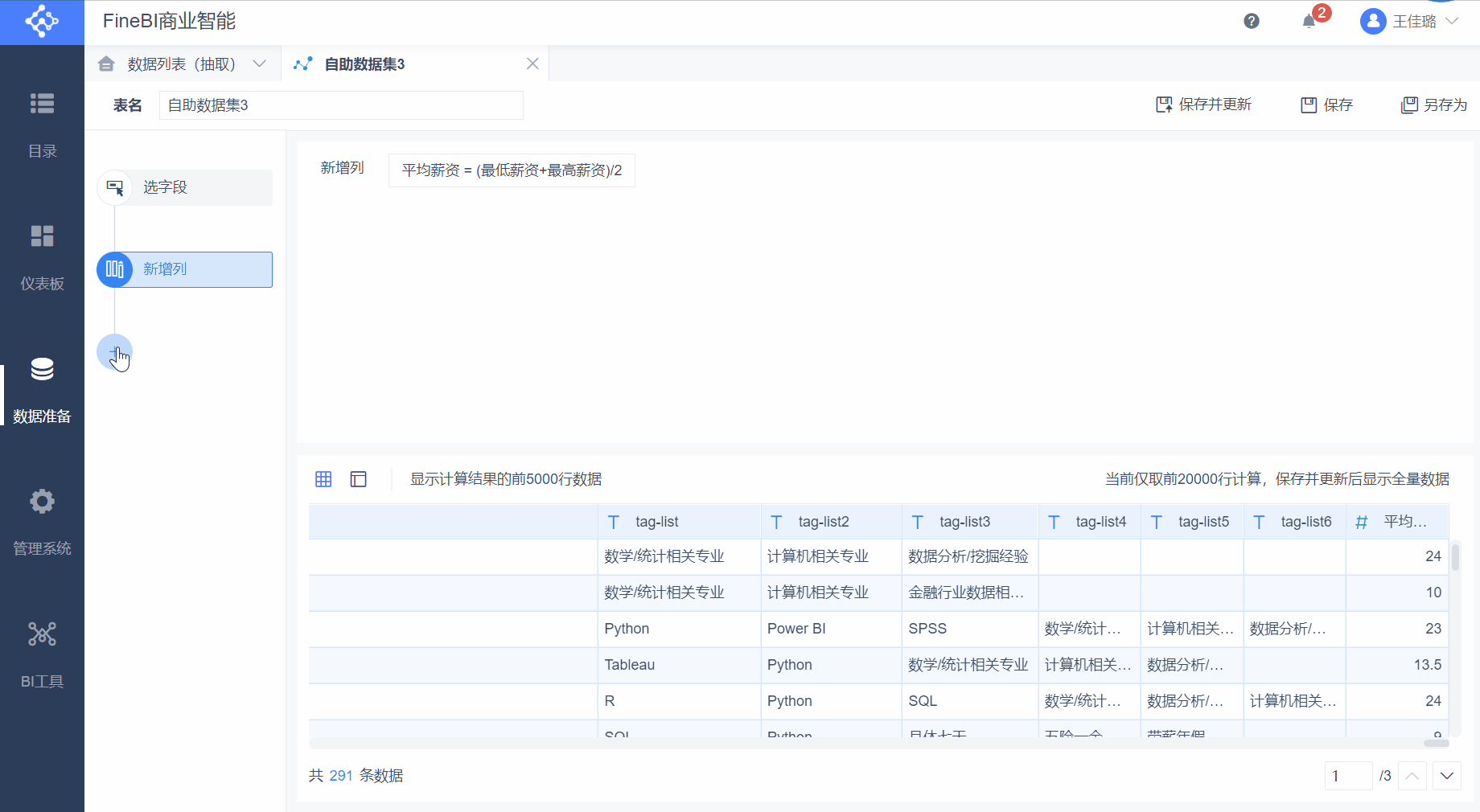Click the 另存为 button

point(1434,105)
